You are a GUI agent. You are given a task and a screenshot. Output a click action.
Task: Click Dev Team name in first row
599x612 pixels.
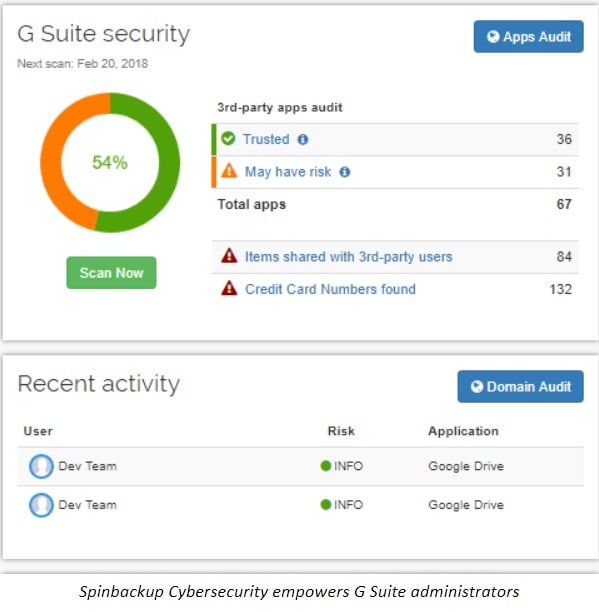pos(87,466)
